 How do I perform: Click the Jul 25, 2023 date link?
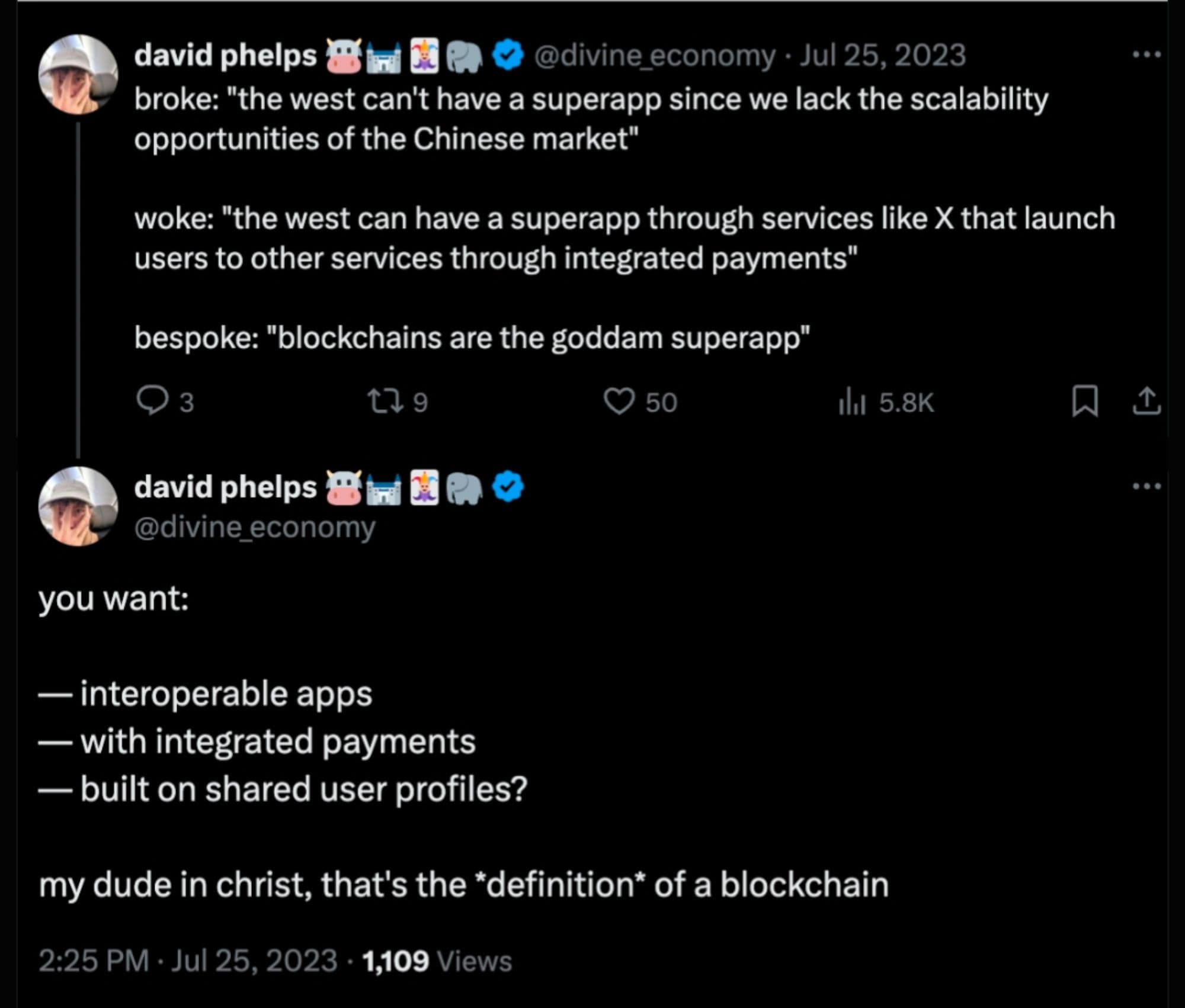[x=883, y=54]
